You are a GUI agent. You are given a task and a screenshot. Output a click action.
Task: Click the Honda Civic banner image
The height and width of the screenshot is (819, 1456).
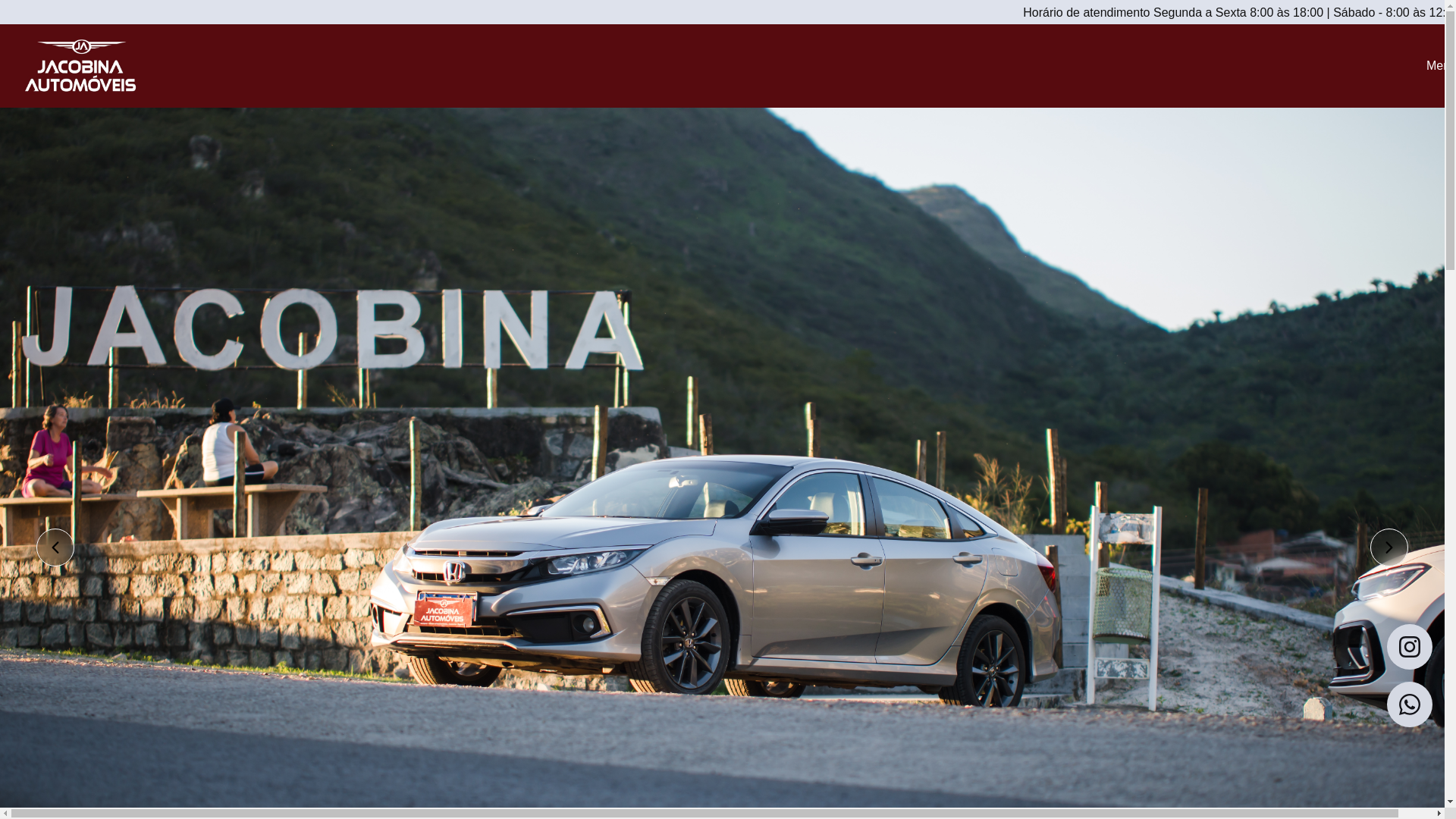pos(722,457)
